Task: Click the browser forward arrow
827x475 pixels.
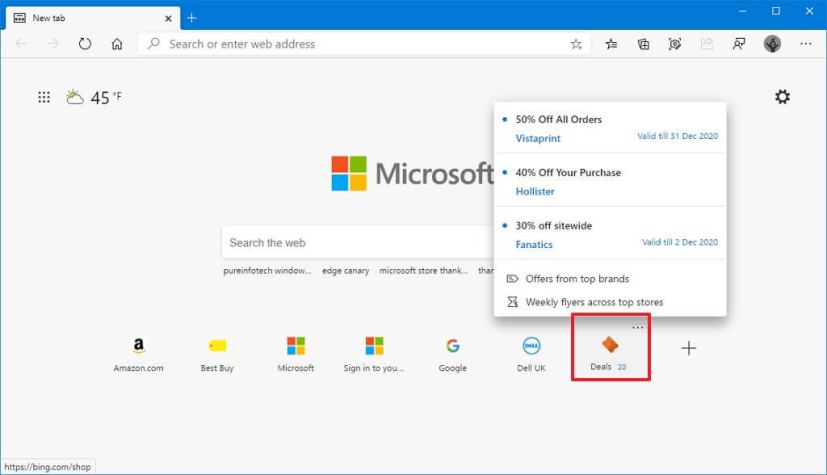Action: click(x=53, y=44)
